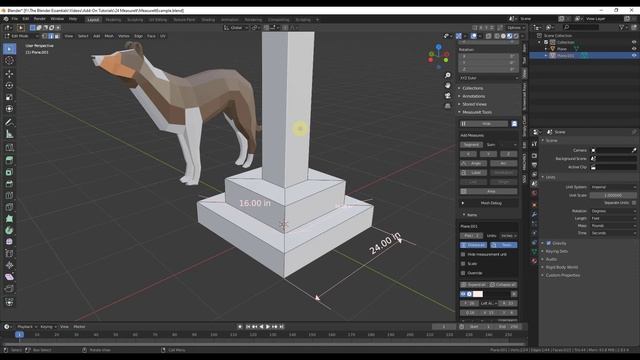This screenshot has width=640, height=360.
Task: Select the Shear tool
Action: (x=9, y=277)
